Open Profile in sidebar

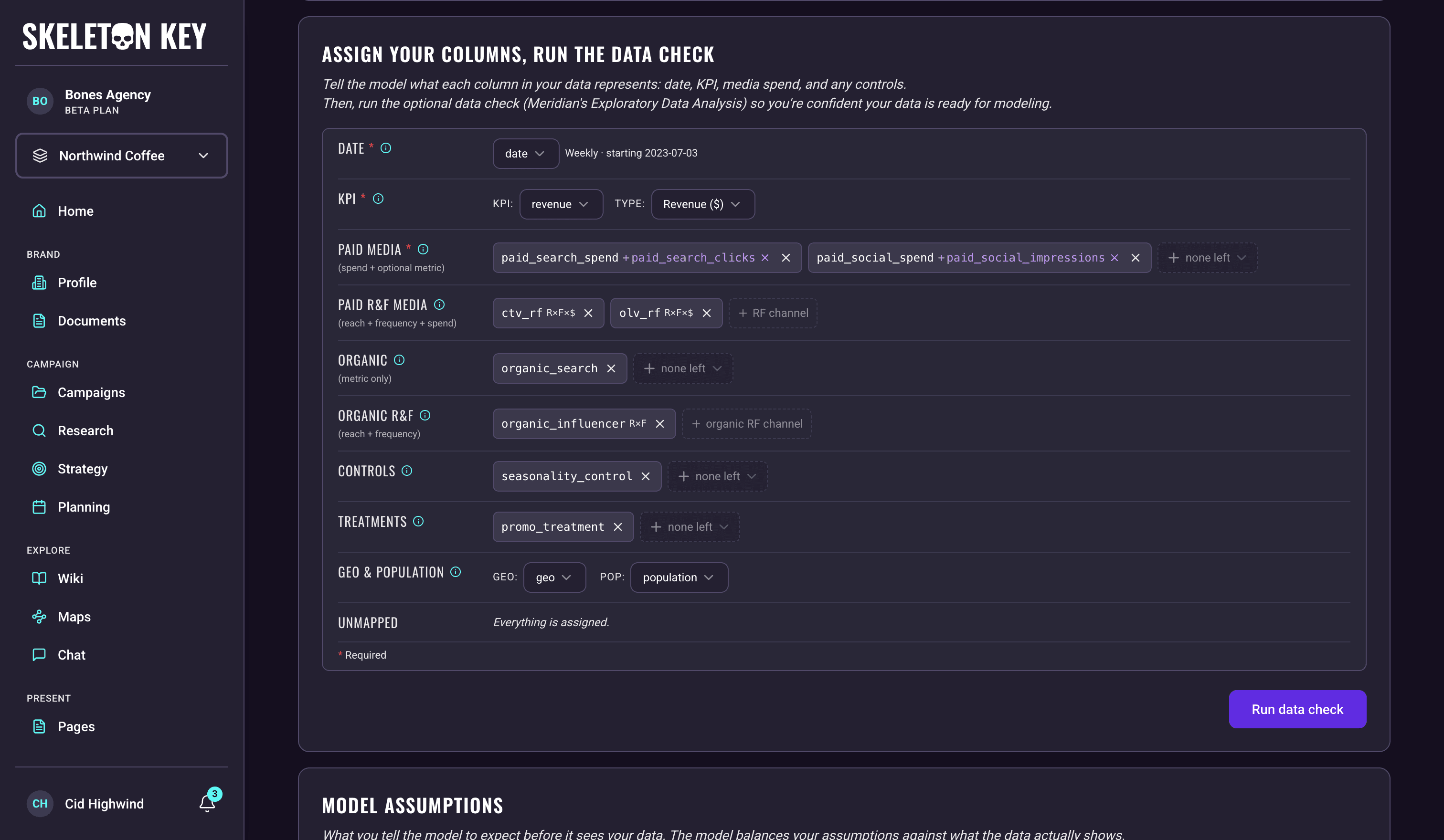point(77,283)
